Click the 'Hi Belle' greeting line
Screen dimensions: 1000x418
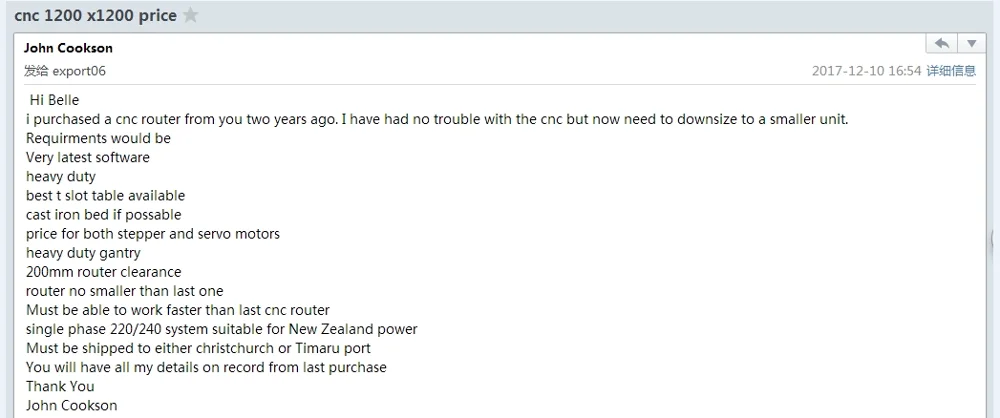tap(54, 100)
